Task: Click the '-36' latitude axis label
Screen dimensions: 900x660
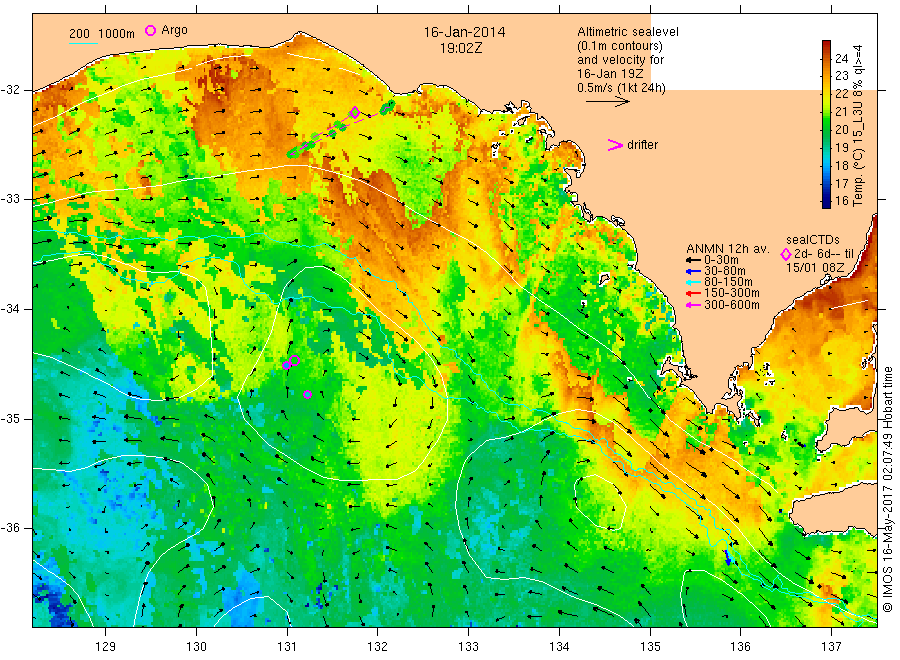Action: [11, 528]
